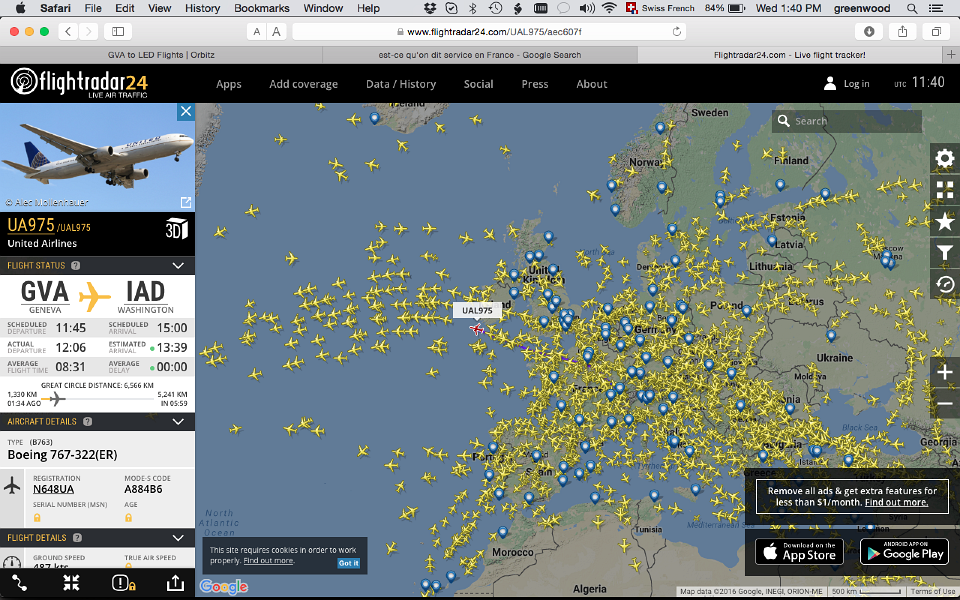The width and height of the screenshot is (960, 600).
Task: Click the share icon in bottom bar
Action: [x=176, y=584]
